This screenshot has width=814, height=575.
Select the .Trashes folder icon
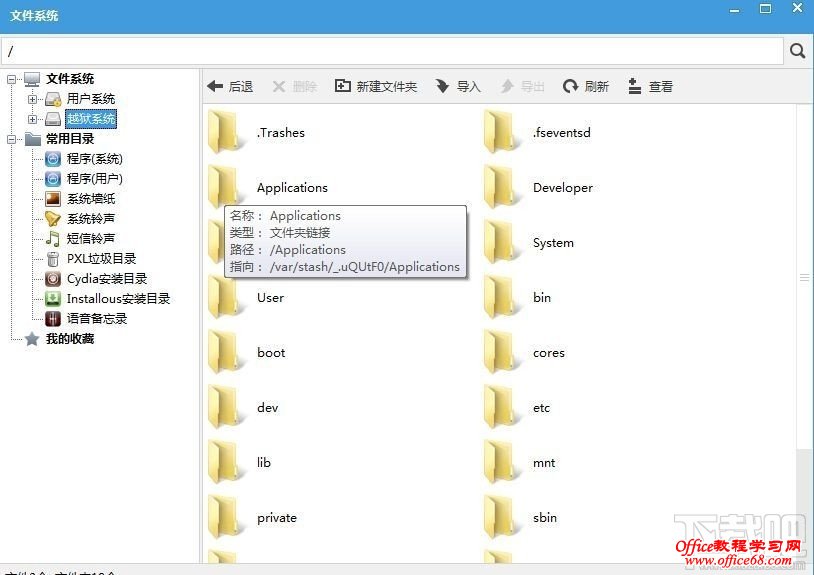point(225,131)
